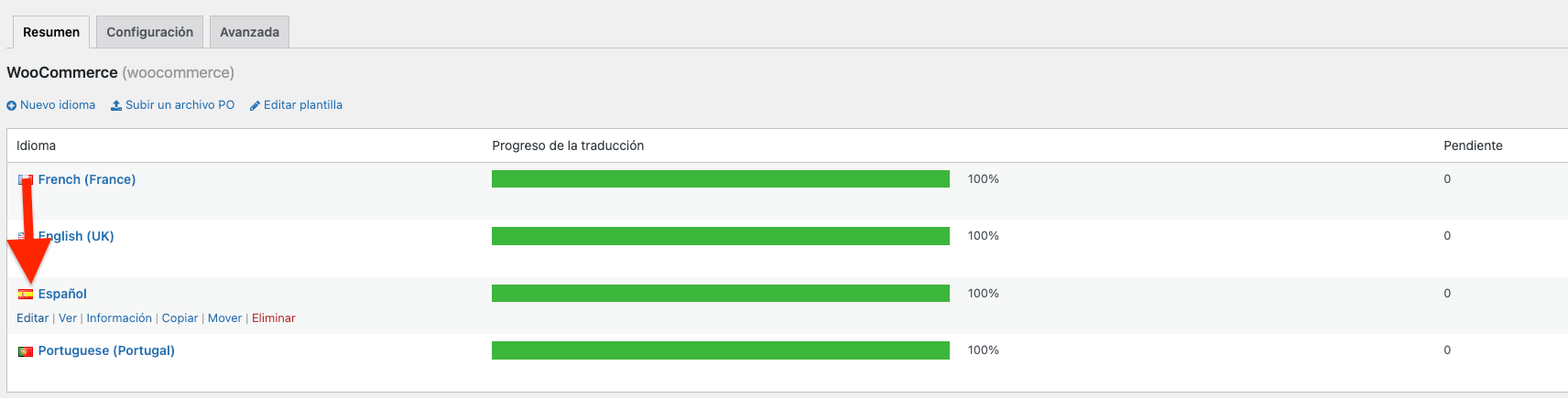Click Editar under Español
Viewport: 1568px width, 398px height.
pos(32,318)
